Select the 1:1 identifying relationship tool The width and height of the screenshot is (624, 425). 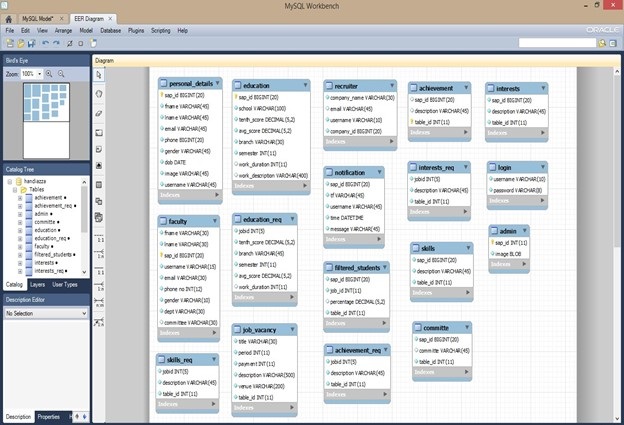[x=99, y=271]
